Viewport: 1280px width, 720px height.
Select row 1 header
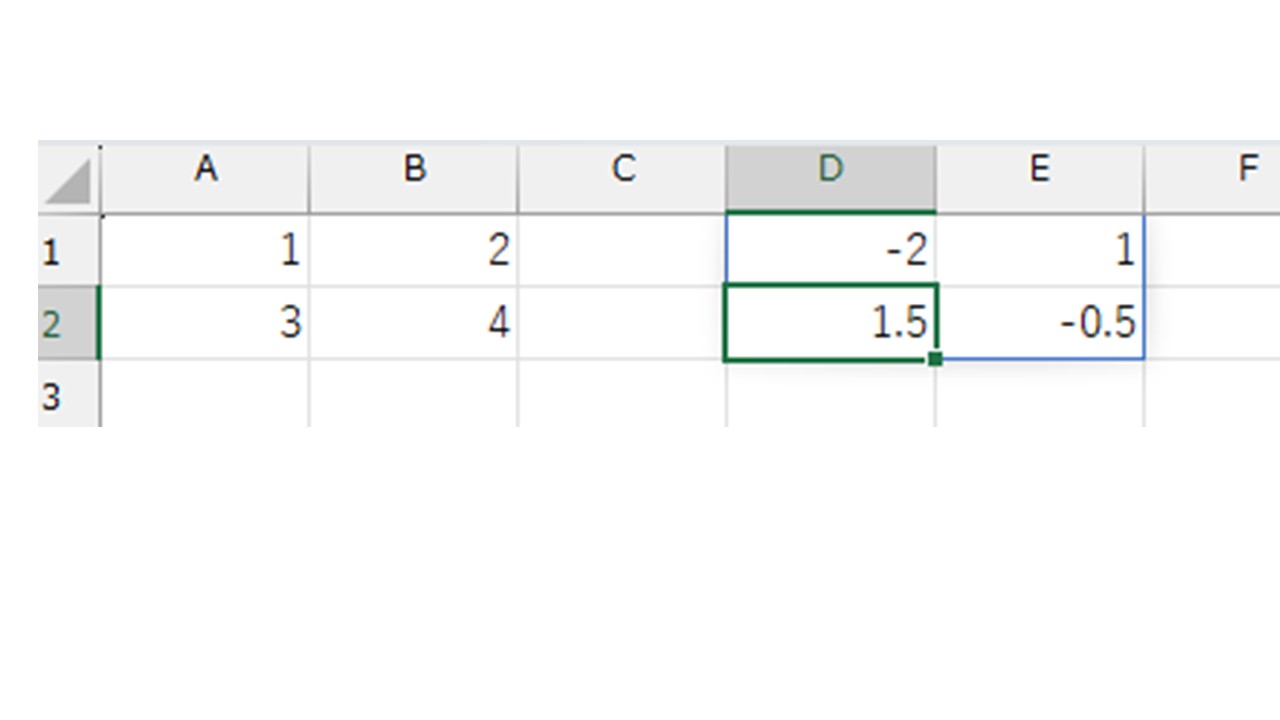click(x=69, y=251)
